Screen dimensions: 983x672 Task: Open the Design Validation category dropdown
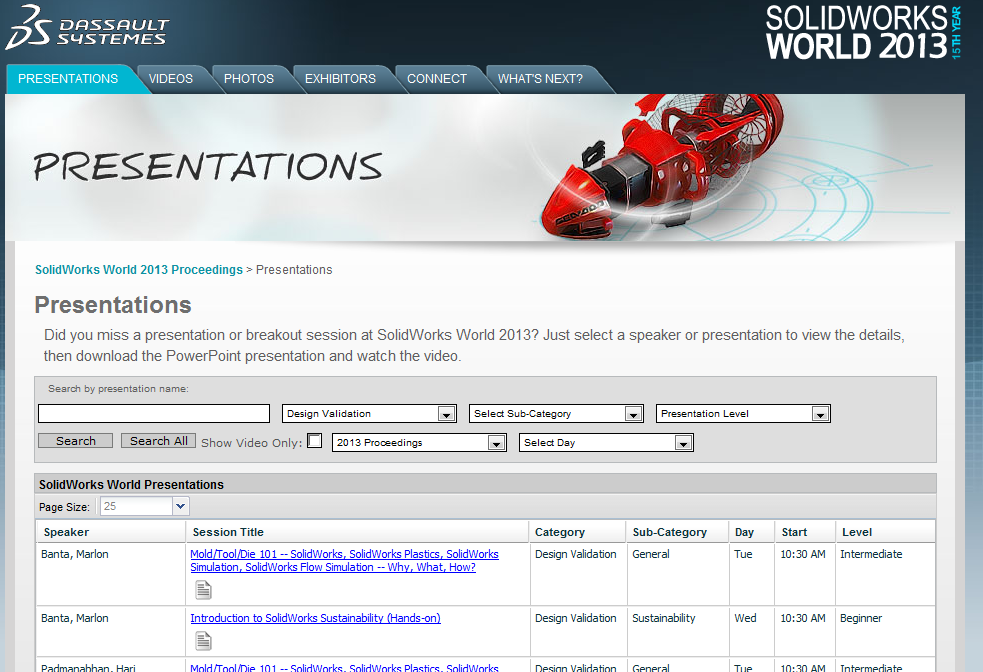(x=369, y=414)
